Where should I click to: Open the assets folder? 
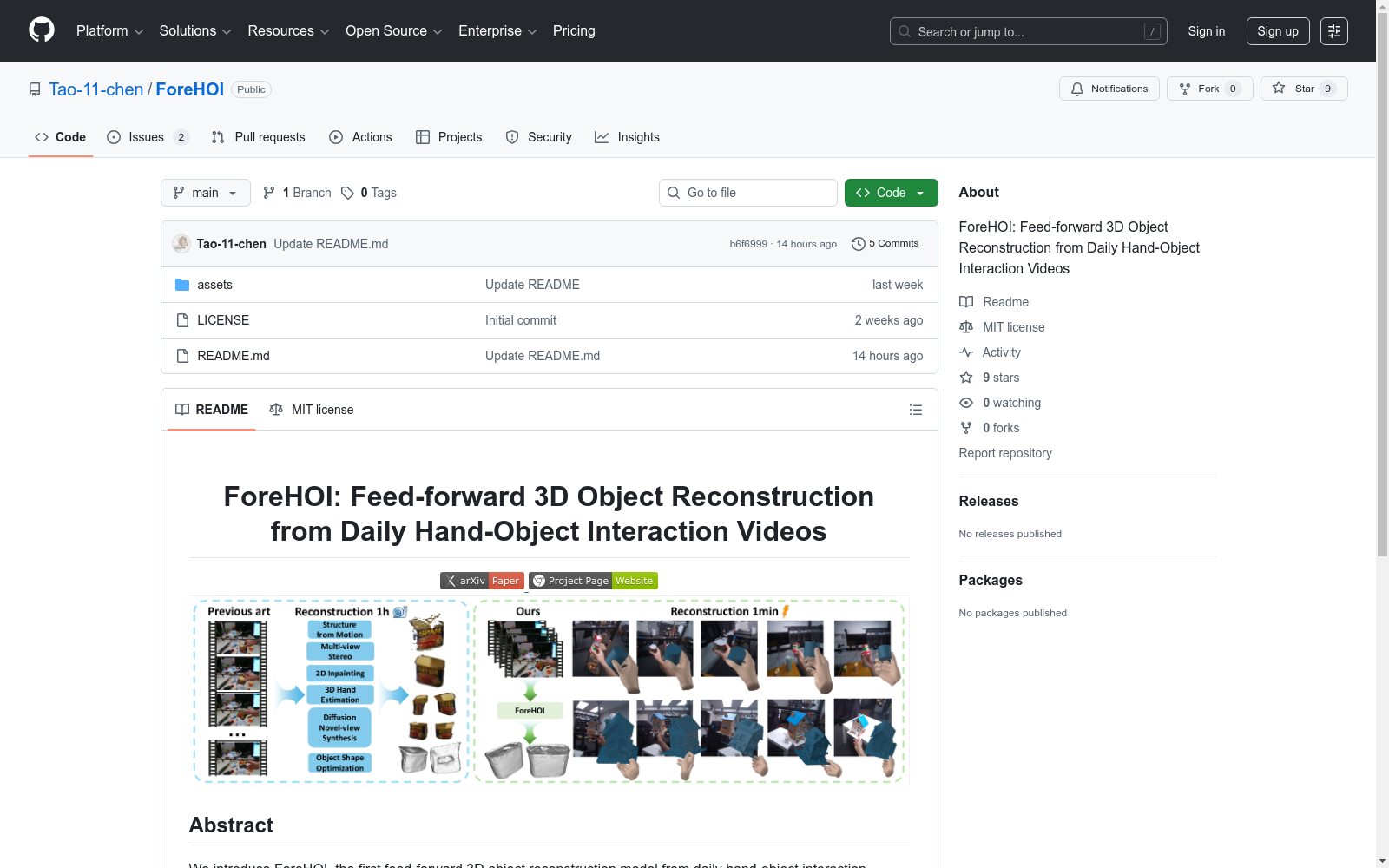214,285
